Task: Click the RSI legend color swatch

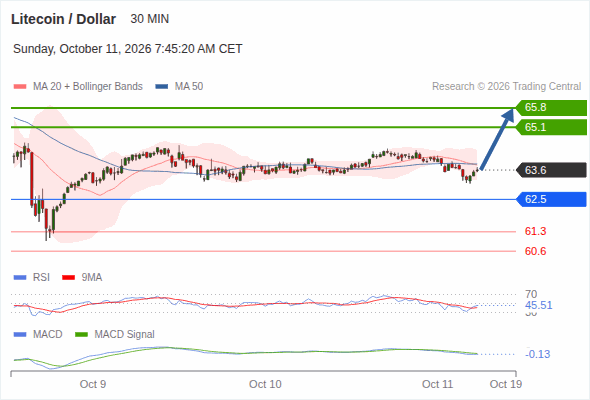Action: [x=20, y=278]
